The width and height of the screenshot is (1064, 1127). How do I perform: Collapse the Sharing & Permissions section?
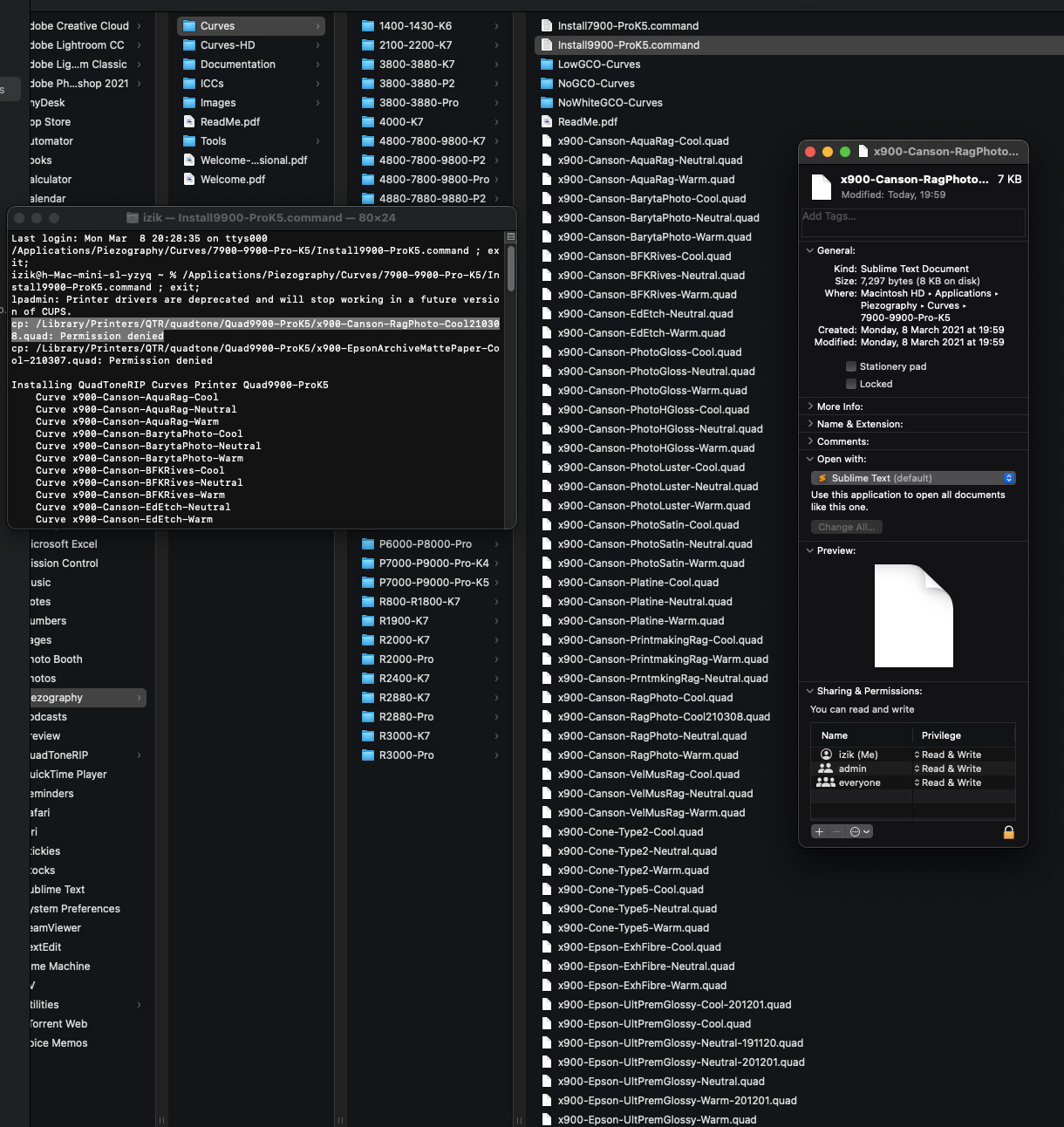(x=810, y=691)
